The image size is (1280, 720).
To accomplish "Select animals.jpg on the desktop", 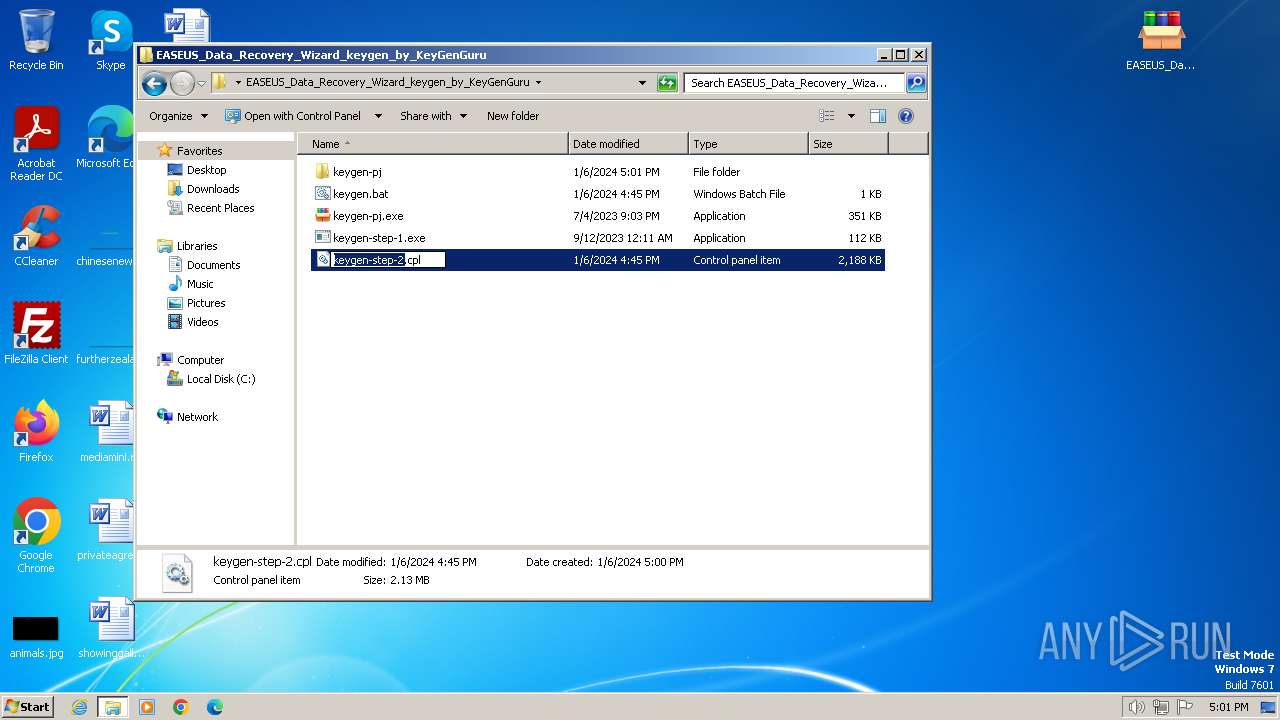I will tap(36, 637).
